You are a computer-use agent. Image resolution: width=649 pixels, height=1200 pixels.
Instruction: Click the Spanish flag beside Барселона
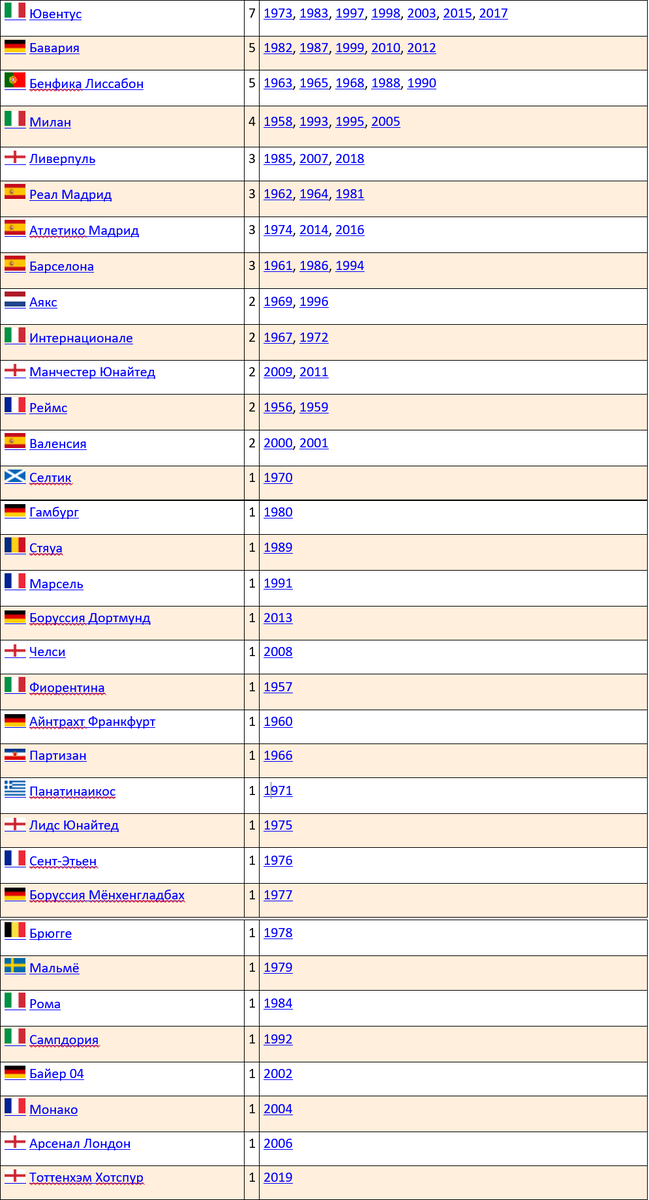pos(15,265)
